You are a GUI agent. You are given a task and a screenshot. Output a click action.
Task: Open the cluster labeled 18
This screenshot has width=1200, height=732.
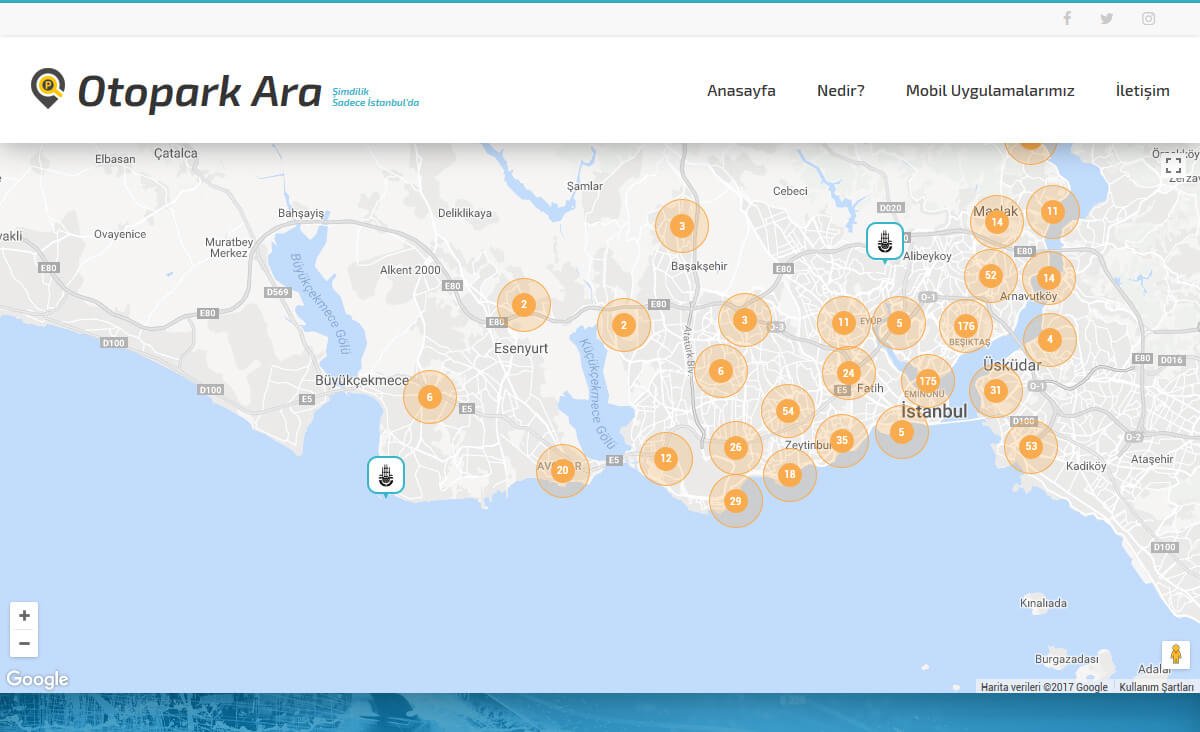pos(790,474)
